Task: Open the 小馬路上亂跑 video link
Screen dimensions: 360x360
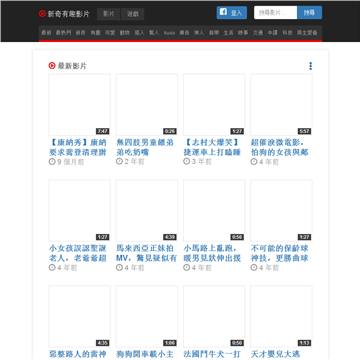Action: 212,253
